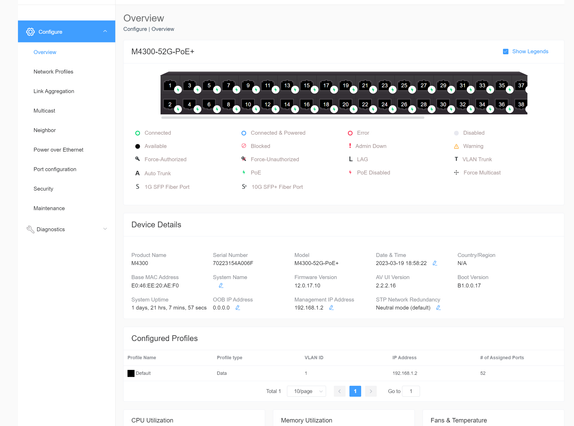
Task: Open Maintenance section
Action: click(x=49, y=208)
